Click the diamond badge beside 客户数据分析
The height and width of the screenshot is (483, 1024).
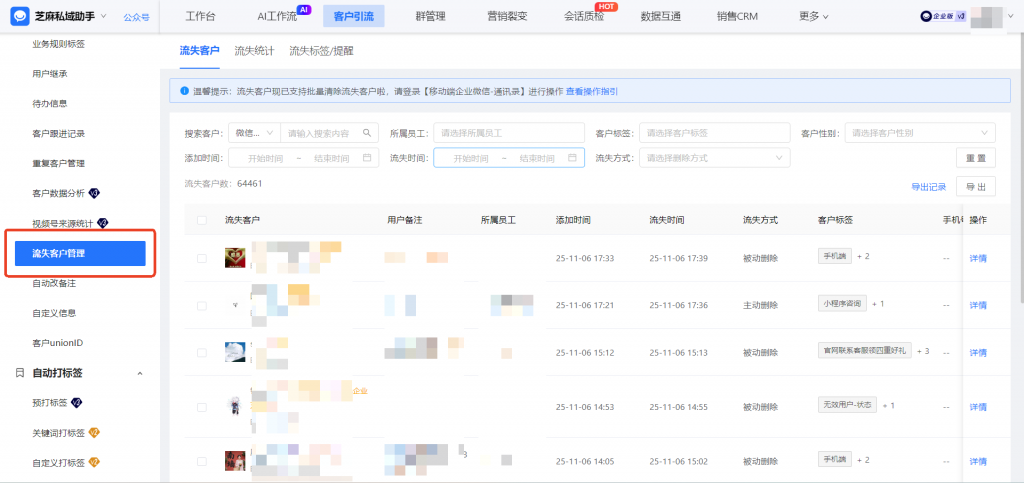pos(94,193)
